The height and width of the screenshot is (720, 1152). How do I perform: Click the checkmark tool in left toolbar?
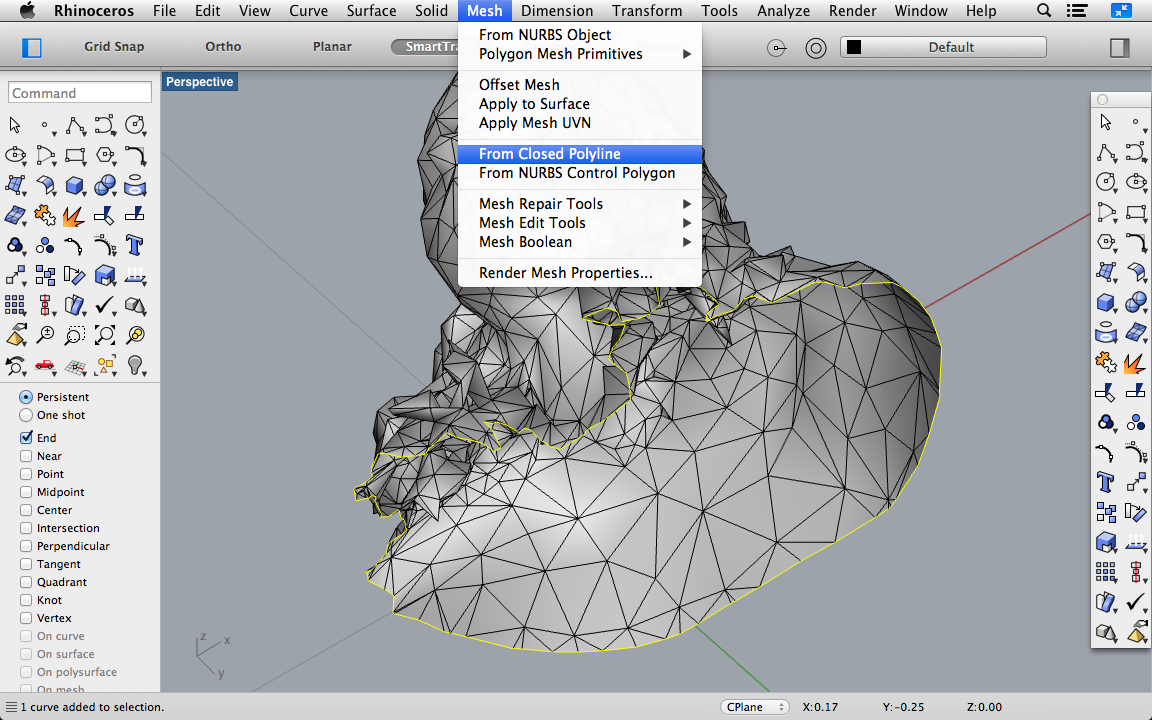(105, 305)
